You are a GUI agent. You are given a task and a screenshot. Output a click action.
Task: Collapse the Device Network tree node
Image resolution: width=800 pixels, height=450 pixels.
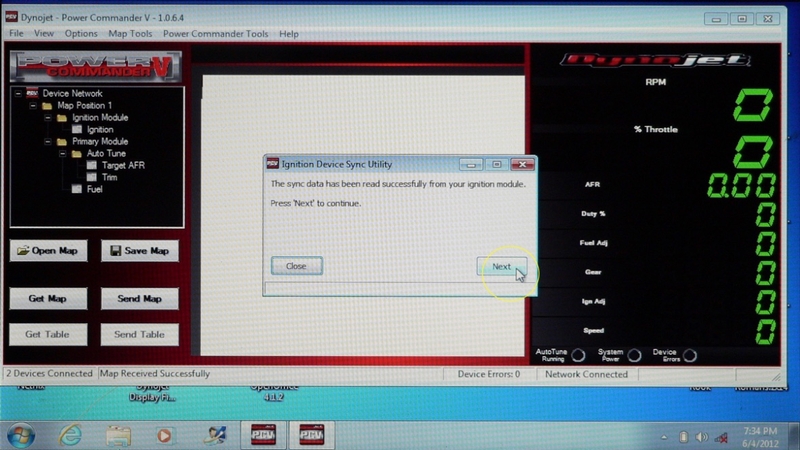(x=17, y=94)
